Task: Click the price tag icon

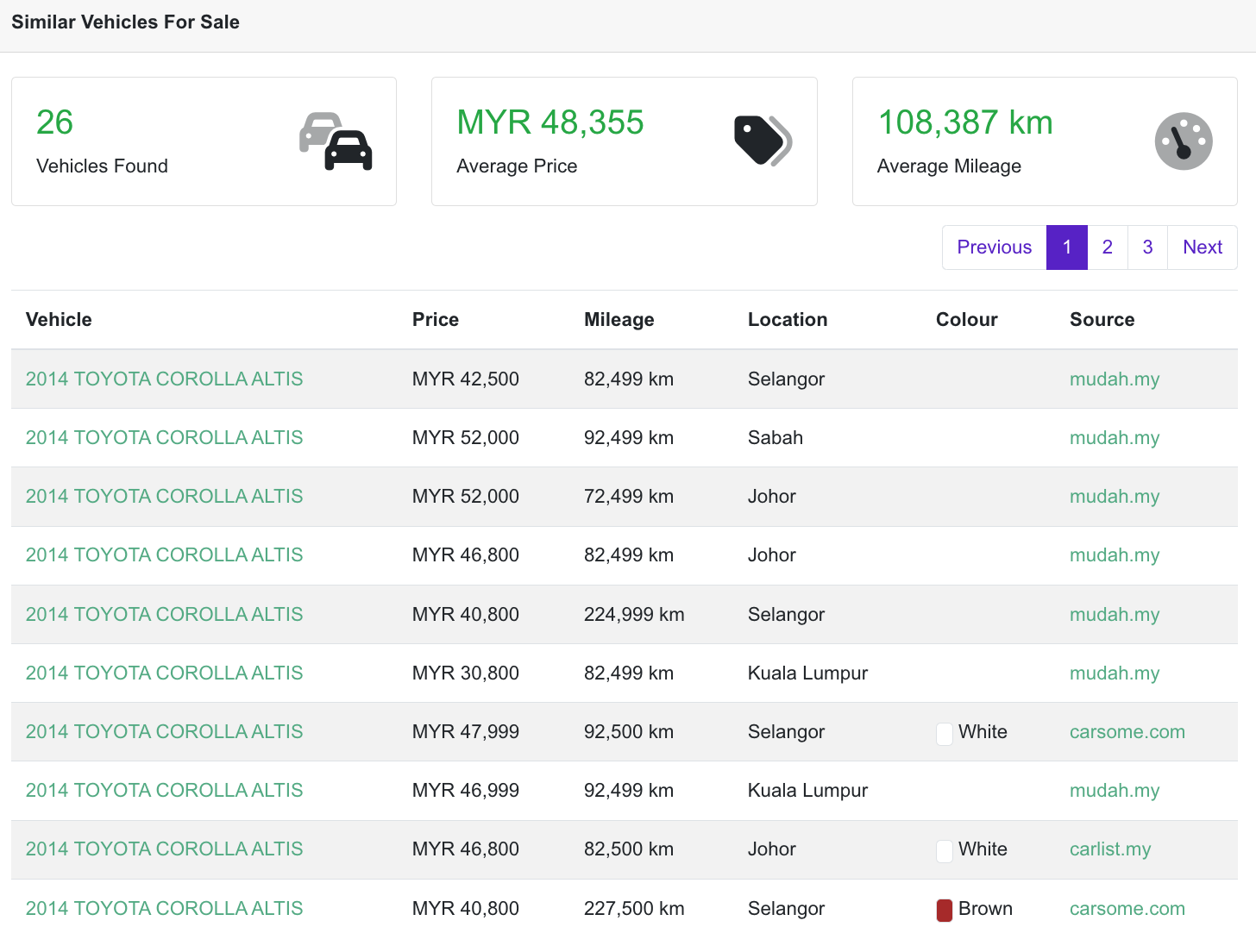Action: click(x=763, y=141)
